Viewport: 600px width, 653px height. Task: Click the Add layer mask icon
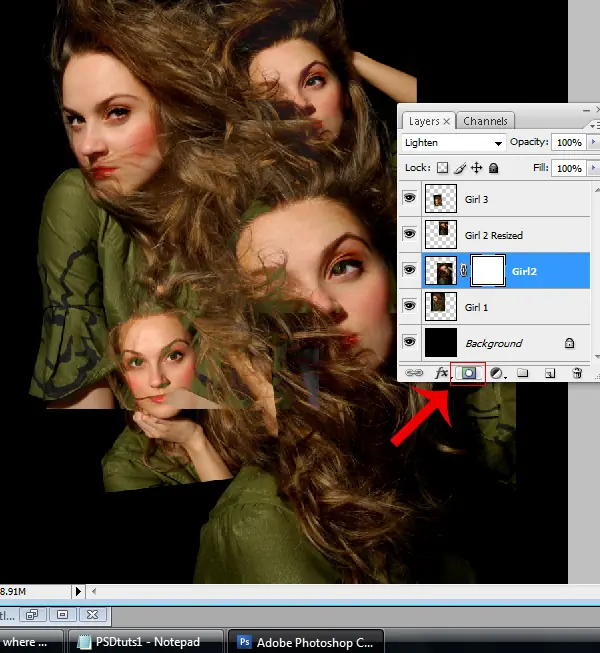pyautogui.click(x=467, y=373)
